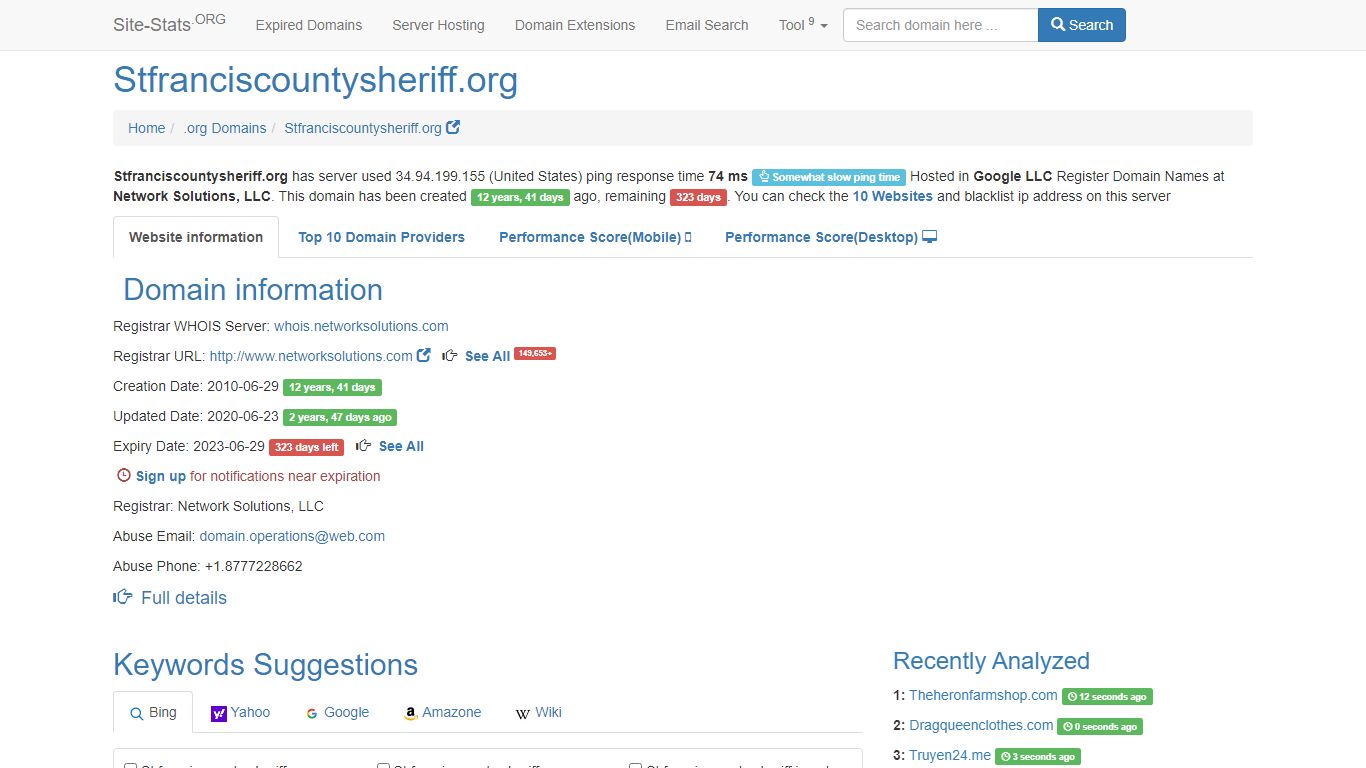Select the Website information tab

196,237
